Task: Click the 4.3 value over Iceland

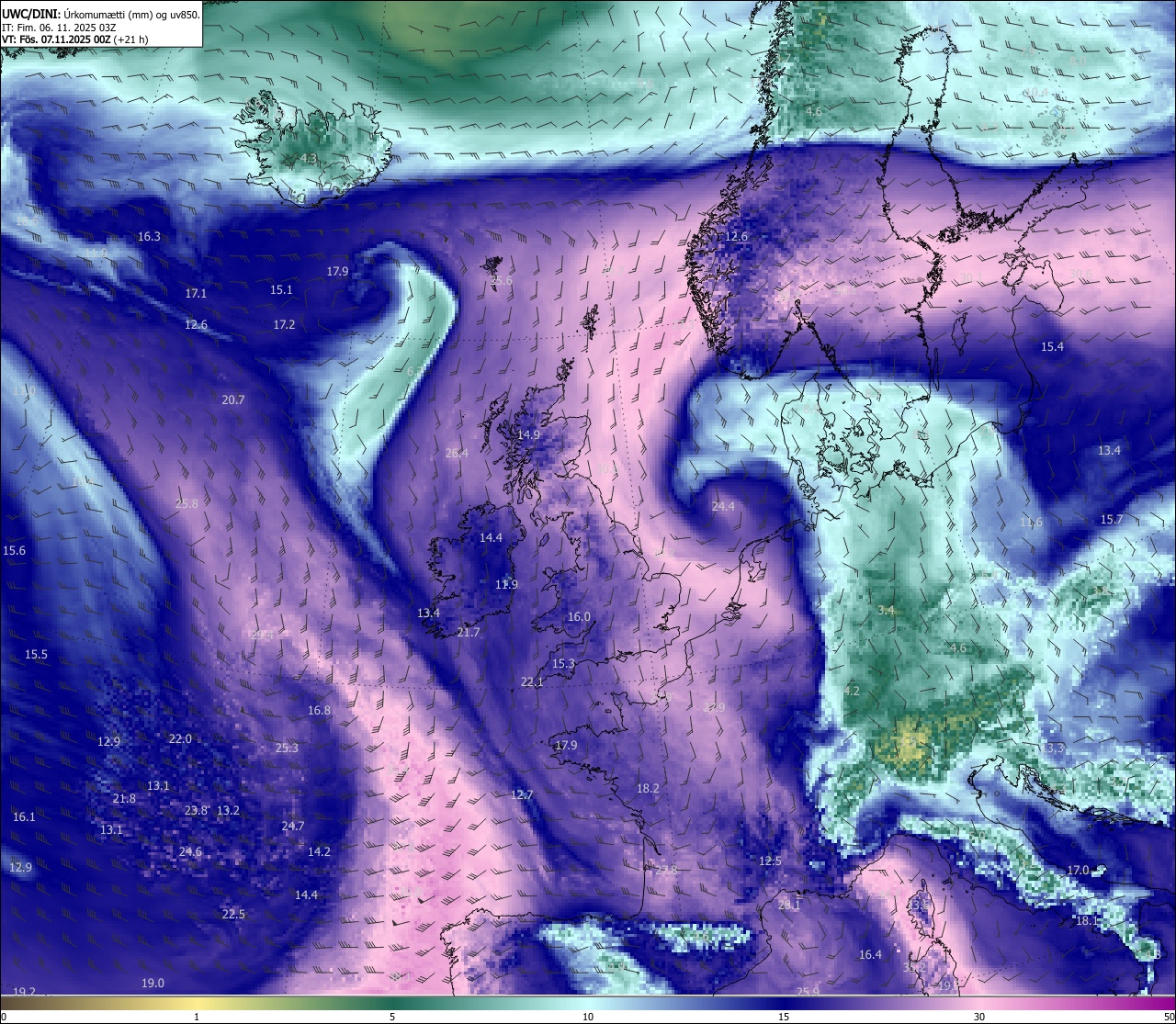Action: tap(309, 158)
